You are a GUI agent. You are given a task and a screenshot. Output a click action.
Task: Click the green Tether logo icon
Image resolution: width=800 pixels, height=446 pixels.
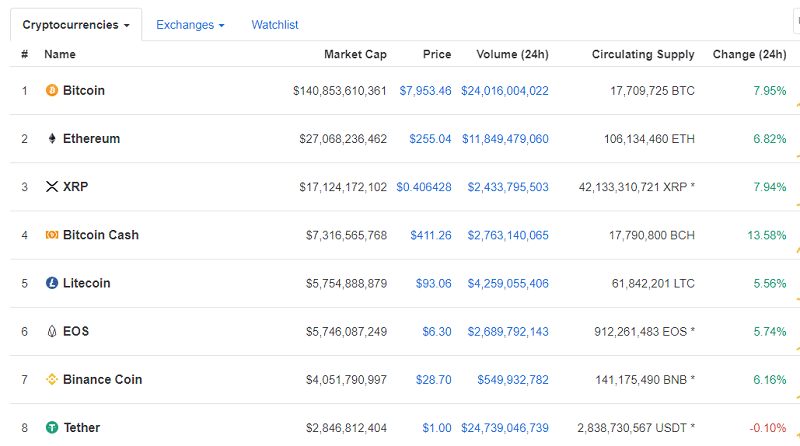pos(52,428)
